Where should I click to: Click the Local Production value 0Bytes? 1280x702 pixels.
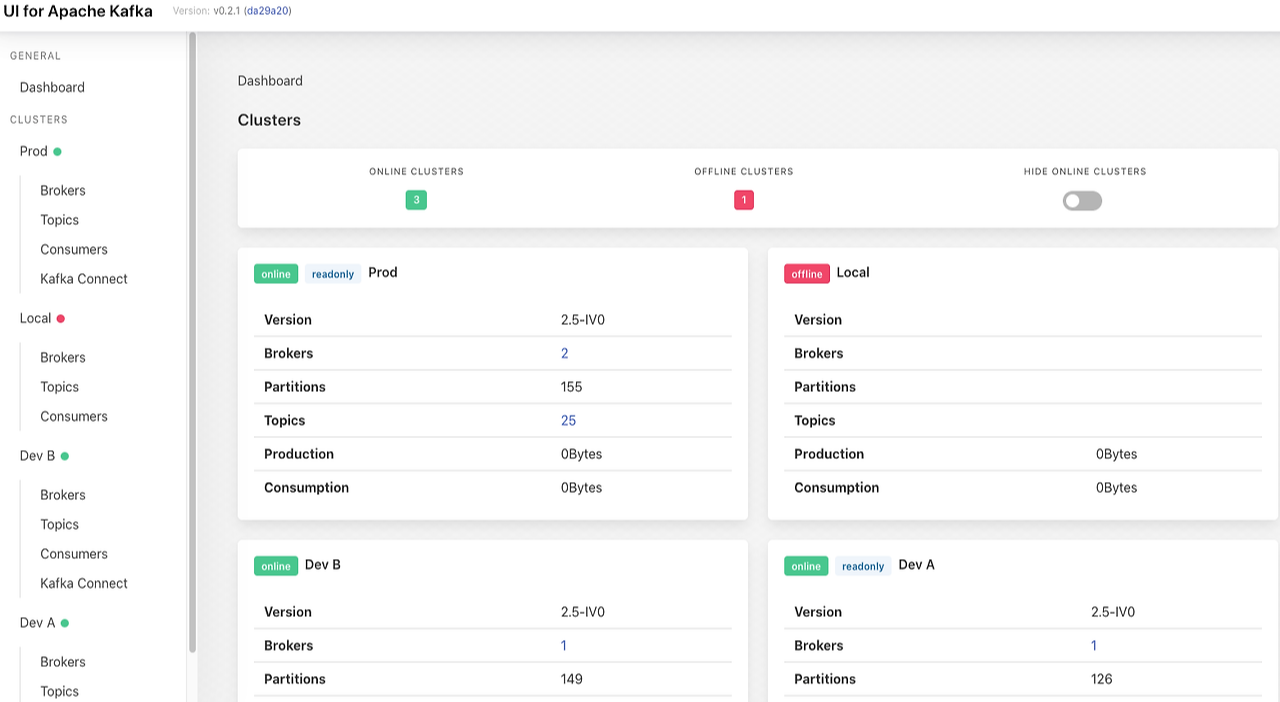1117,454
